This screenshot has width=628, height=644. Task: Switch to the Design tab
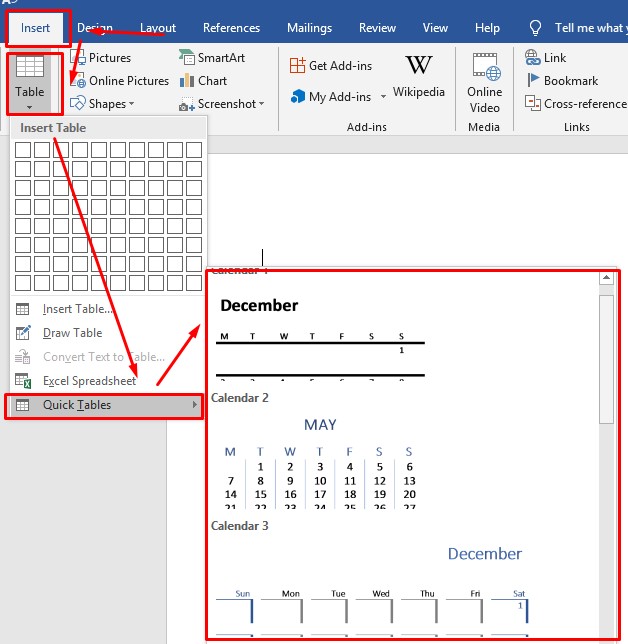tap(94, 28)
